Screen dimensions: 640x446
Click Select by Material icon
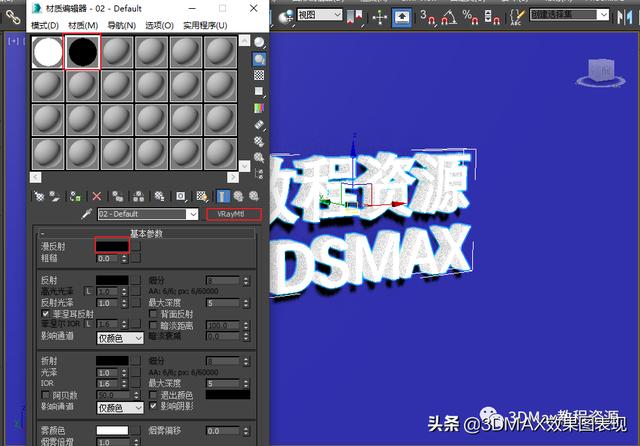(x=259, y=158)
